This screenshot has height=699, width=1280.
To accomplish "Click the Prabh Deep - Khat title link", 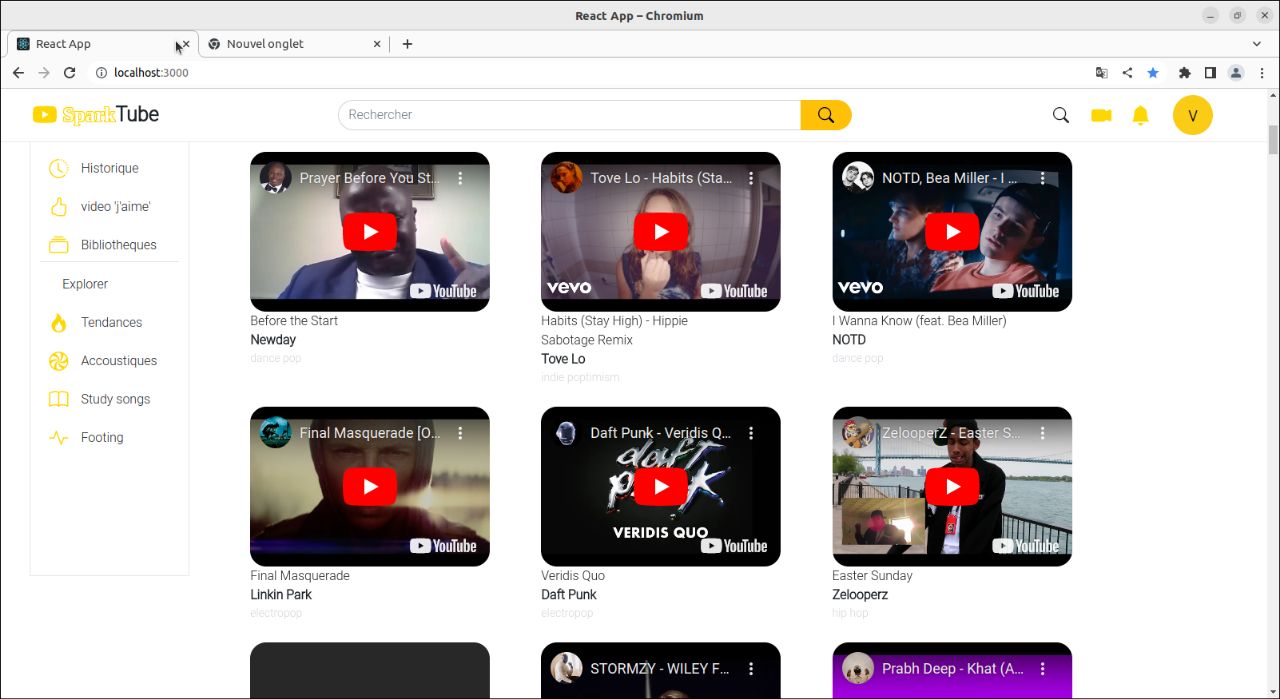I will click(x=952, y=668).
